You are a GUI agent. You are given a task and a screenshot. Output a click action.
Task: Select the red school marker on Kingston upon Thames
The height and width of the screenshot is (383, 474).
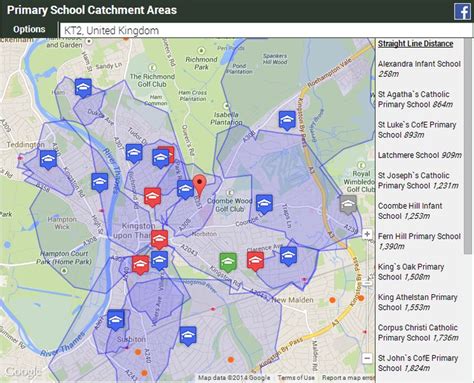tap(159, 239)
